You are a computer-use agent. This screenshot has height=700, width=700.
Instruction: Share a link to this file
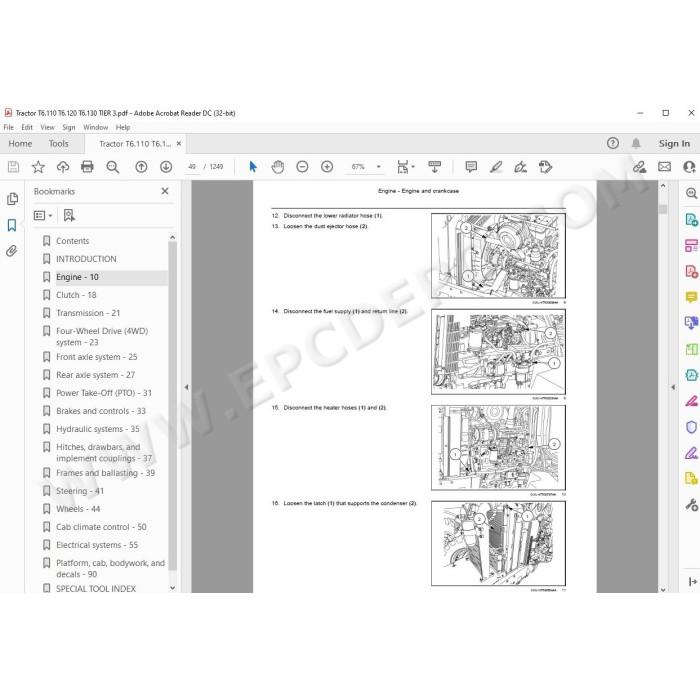tap(639, 167)
